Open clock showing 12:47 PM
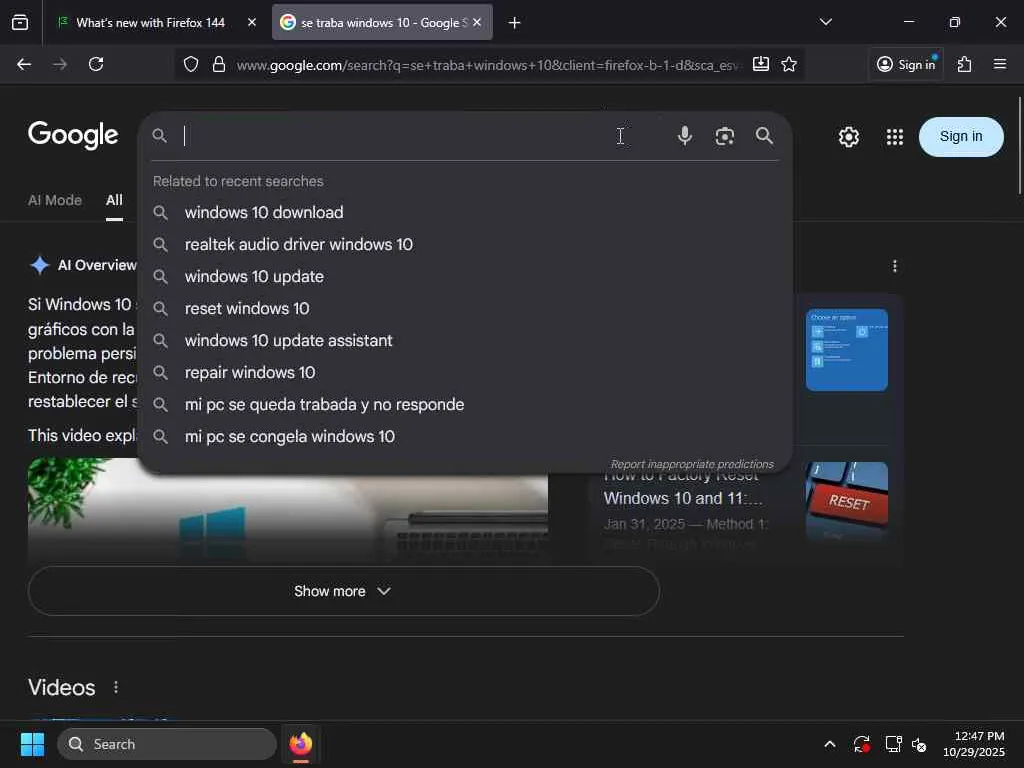The height and width of the screenshot is (768, 1024). click(x=974, y=744)
